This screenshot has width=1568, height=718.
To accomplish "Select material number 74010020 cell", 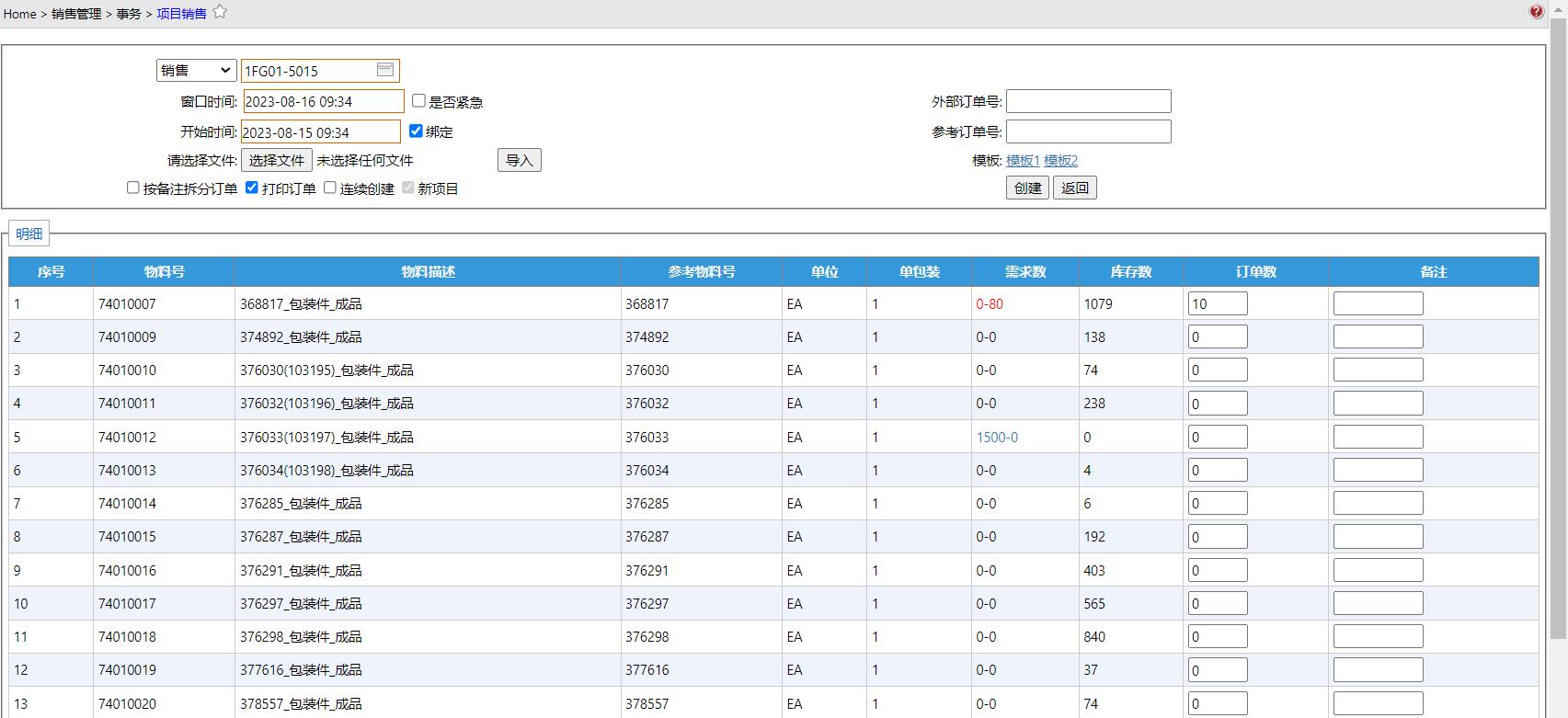I will [x=164, y=703].
